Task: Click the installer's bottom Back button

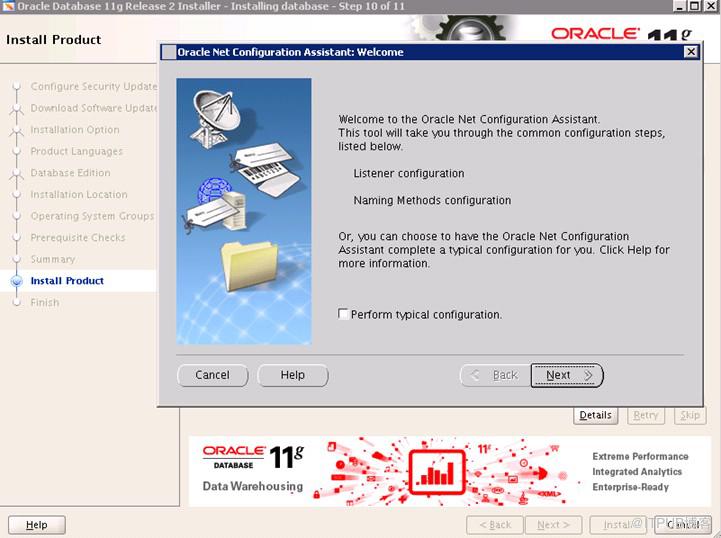Action: pyautogui.click(x=495, y=525)
